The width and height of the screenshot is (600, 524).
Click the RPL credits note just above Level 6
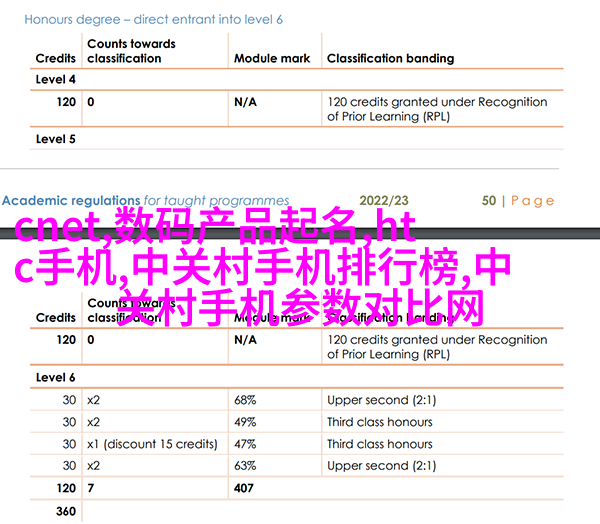tap(437, 347)
